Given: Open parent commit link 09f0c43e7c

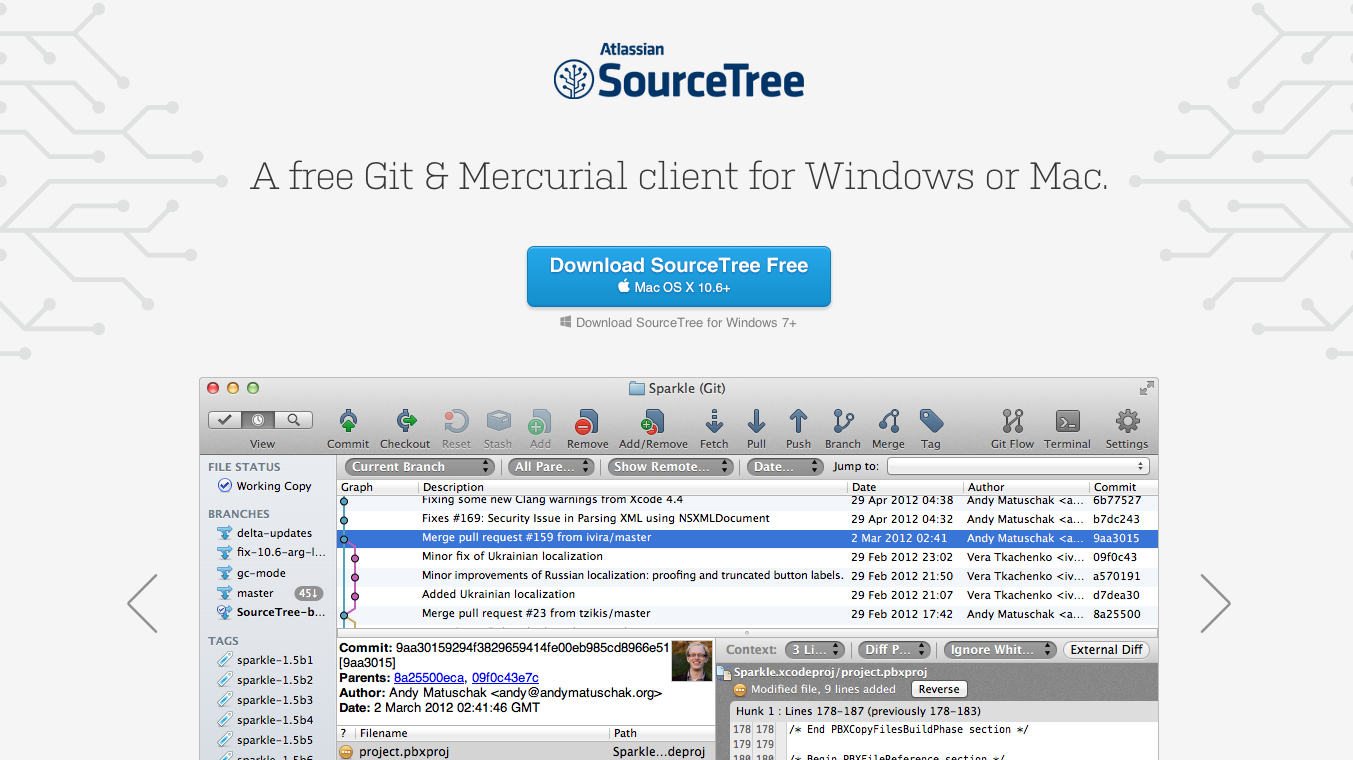Looking at the screenshot, I should pos(505,677).
